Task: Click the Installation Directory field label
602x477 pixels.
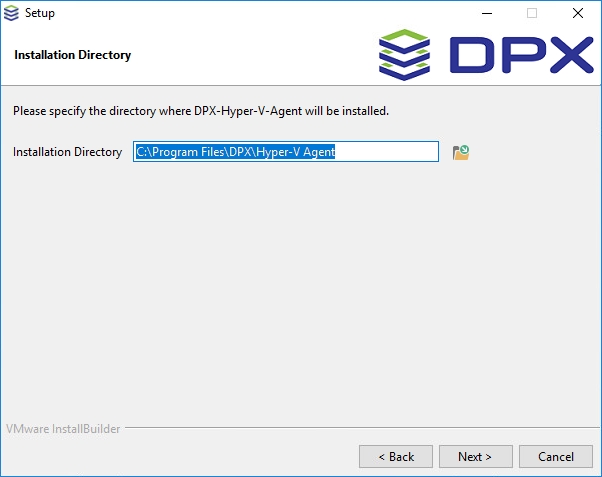Action: click(x=67, y=152)
